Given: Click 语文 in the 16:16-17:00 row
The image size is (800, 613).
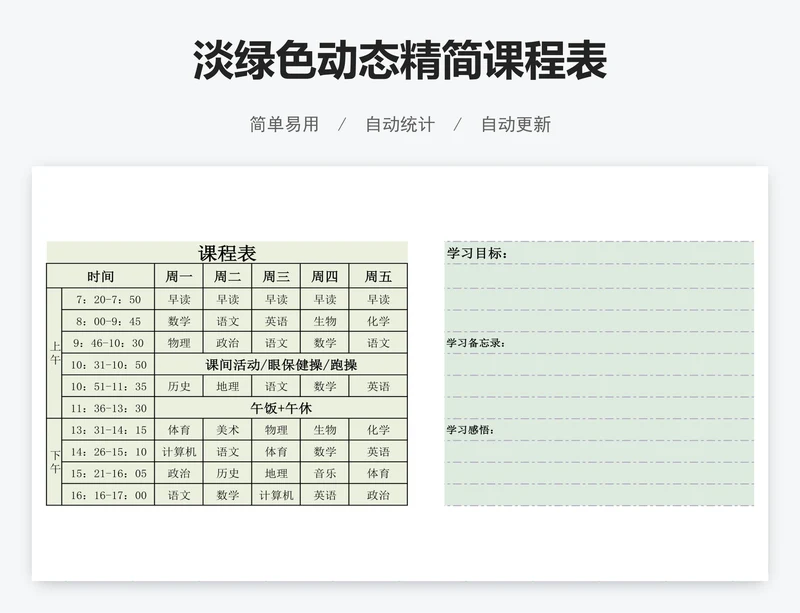Looking at the screenshot, I should click(179, 495).
